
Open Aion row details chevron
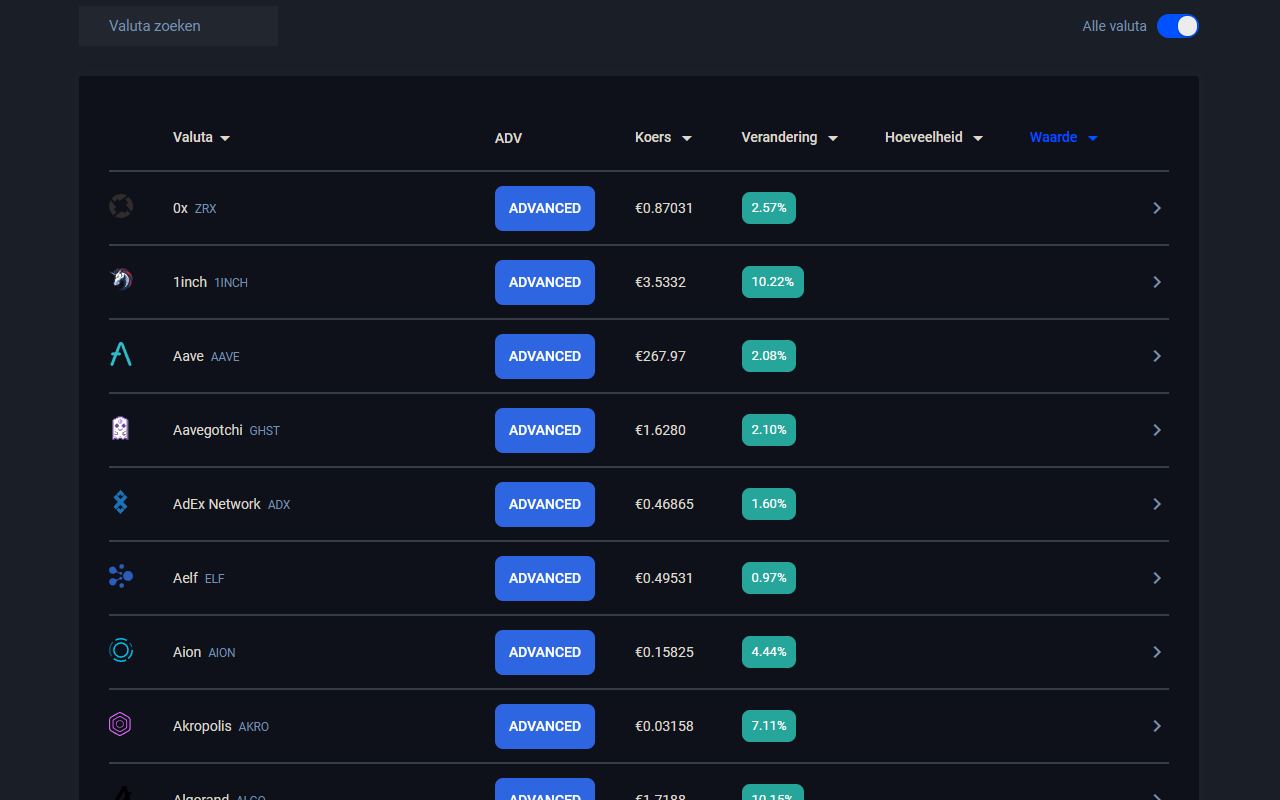coord(1157,652)
